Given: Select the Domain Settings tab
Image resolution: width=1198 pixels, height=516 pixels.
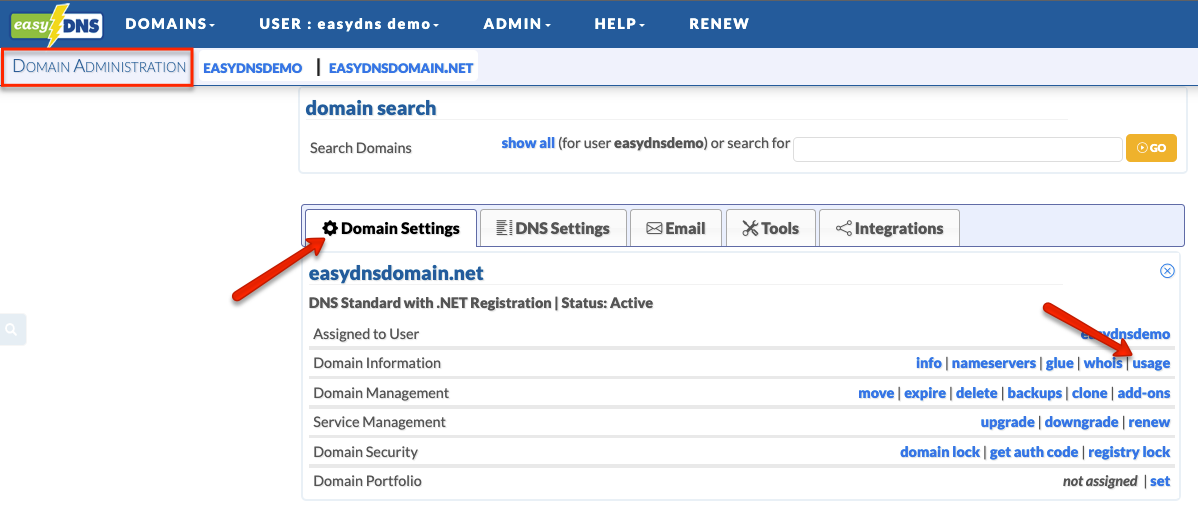Looking at the screenshot, I should click(391, 228).
